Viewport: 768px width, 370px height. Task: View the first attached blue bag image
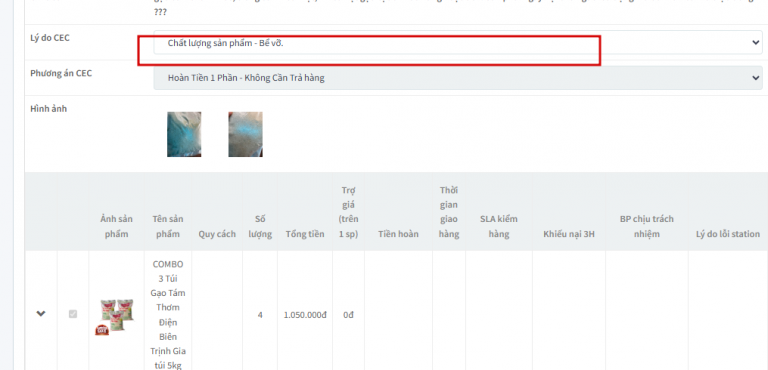point(184,134)
